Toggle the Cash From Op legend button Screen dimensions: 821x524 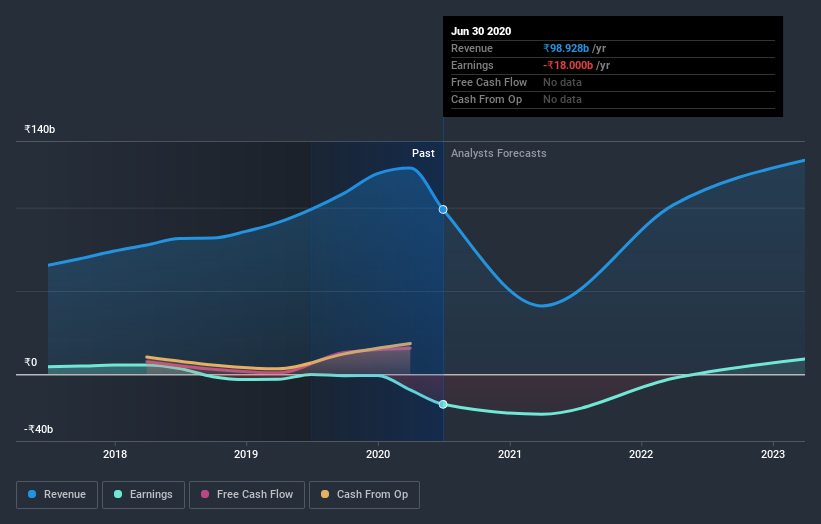[364, 495]
